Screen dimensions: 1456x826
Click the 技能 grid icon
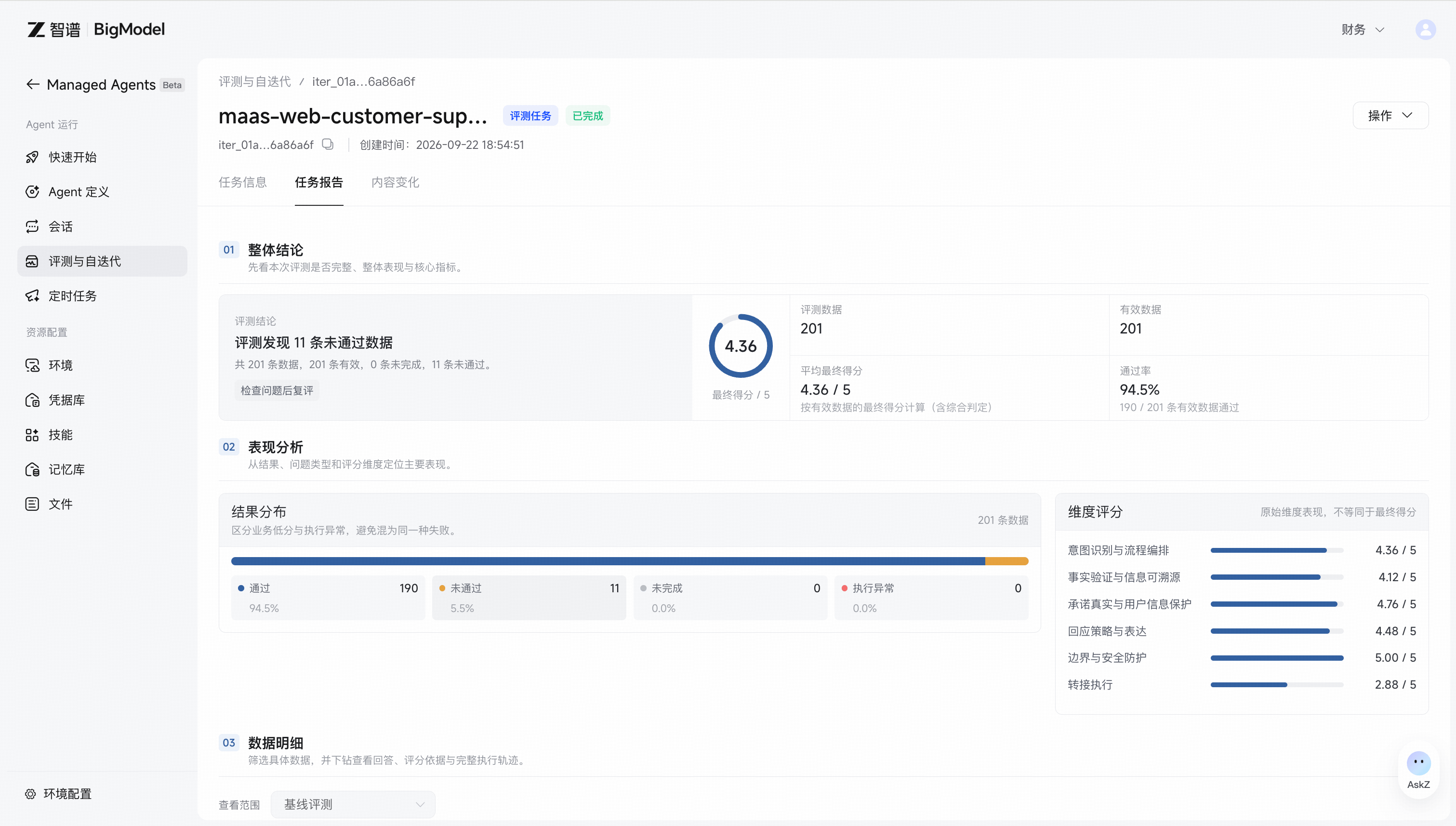tap(32, 435)
